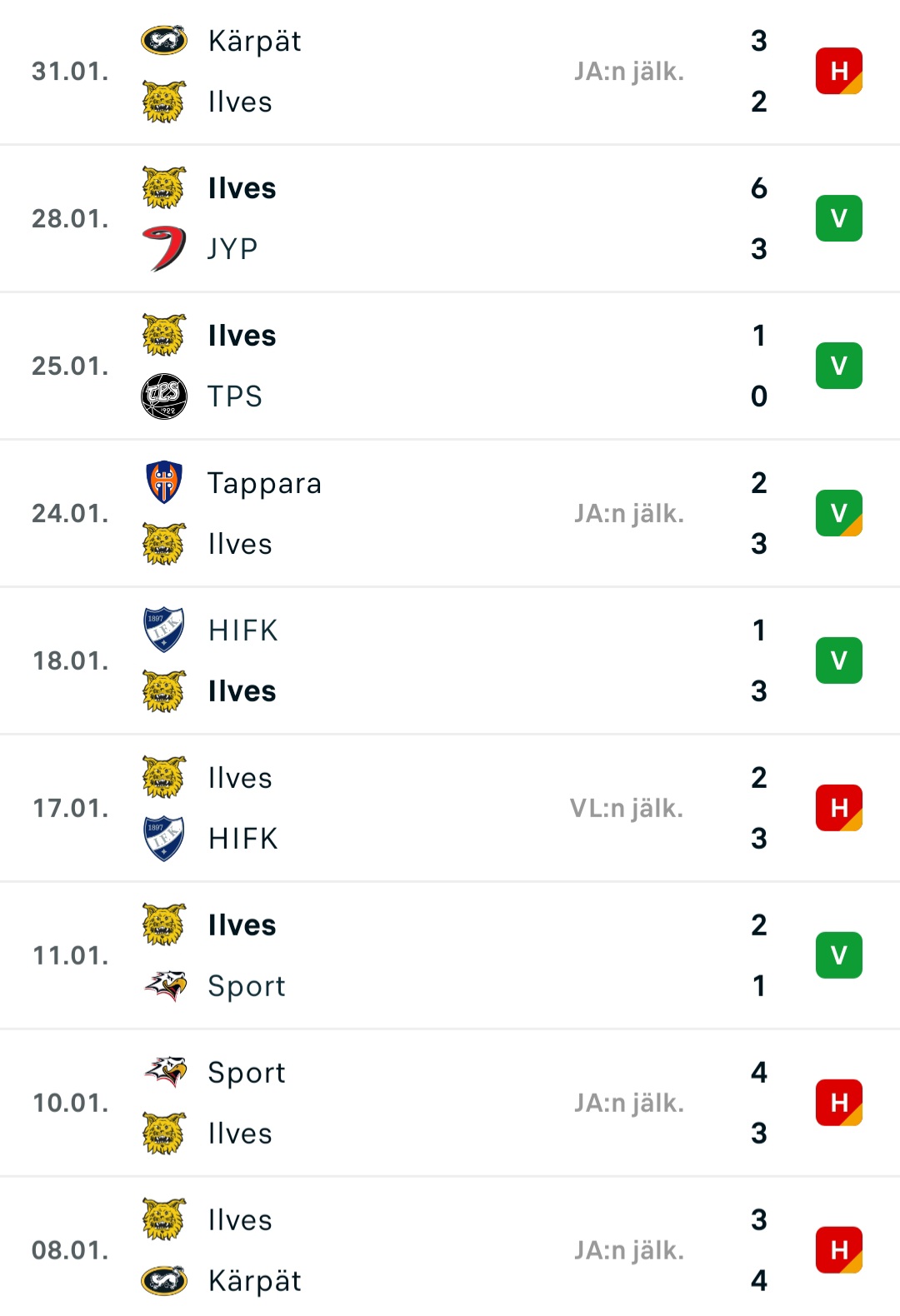Click the red H badge for 17.01.
The height and width of the screenshot is (1316, 900).
tap(838, 808)
